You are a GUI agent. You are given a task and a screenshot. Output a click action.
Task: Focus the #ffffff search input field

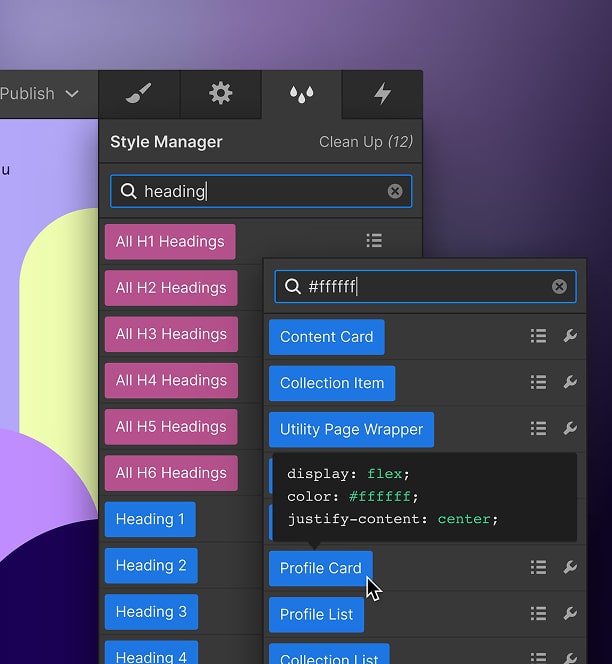[425, 287]
